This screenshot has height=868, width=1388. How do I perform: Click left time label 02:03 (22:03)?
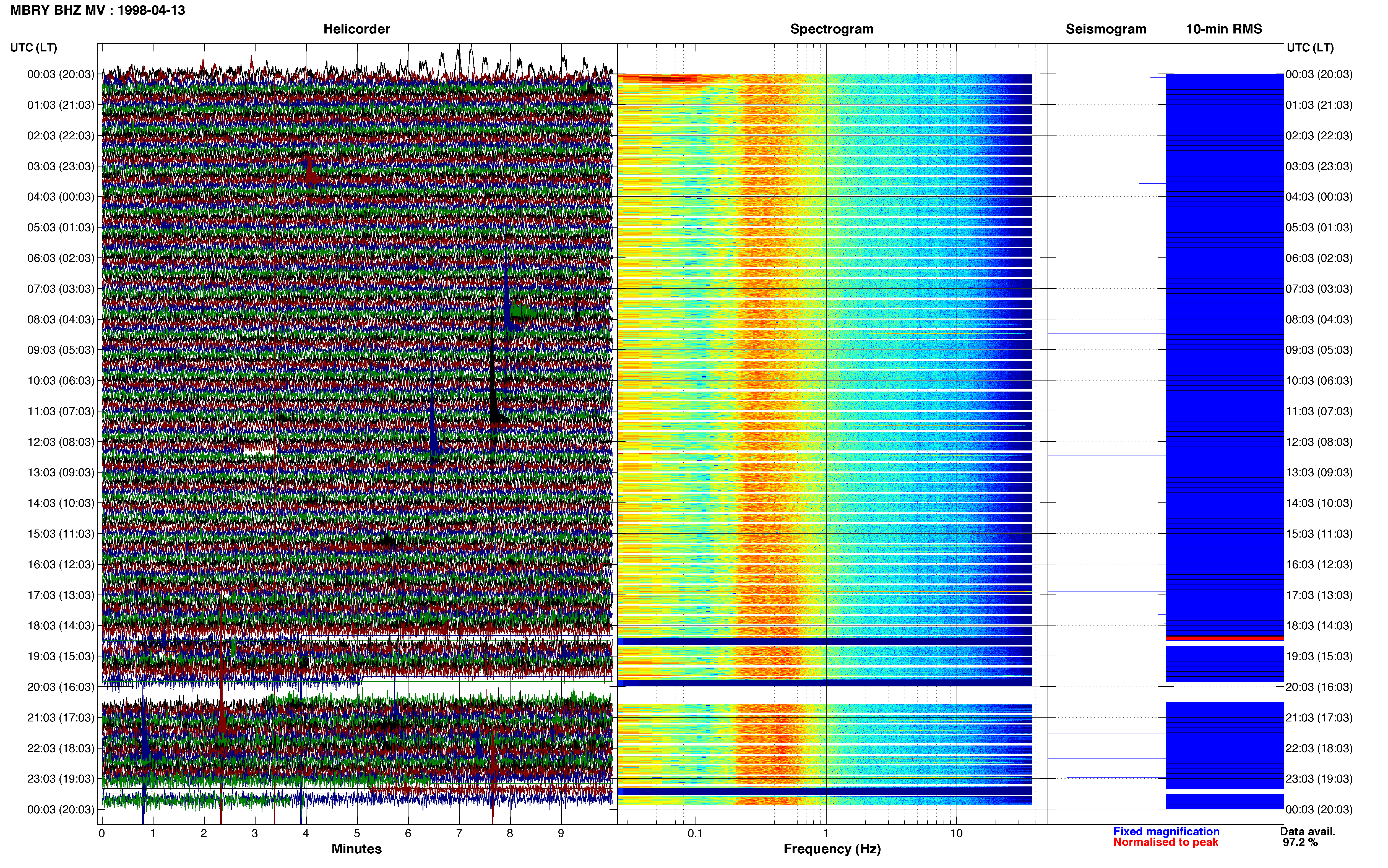[x=61, y=135]
